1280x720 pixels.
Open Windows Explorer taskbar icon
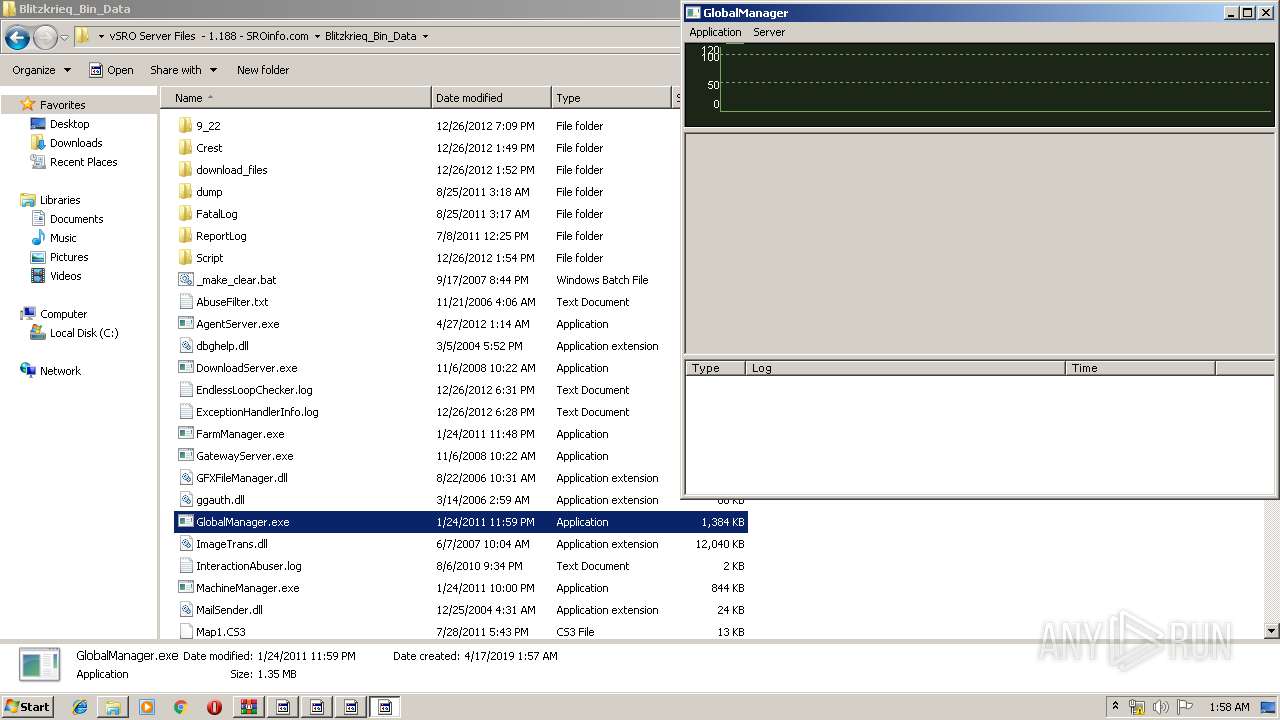(x=113, y=706)
